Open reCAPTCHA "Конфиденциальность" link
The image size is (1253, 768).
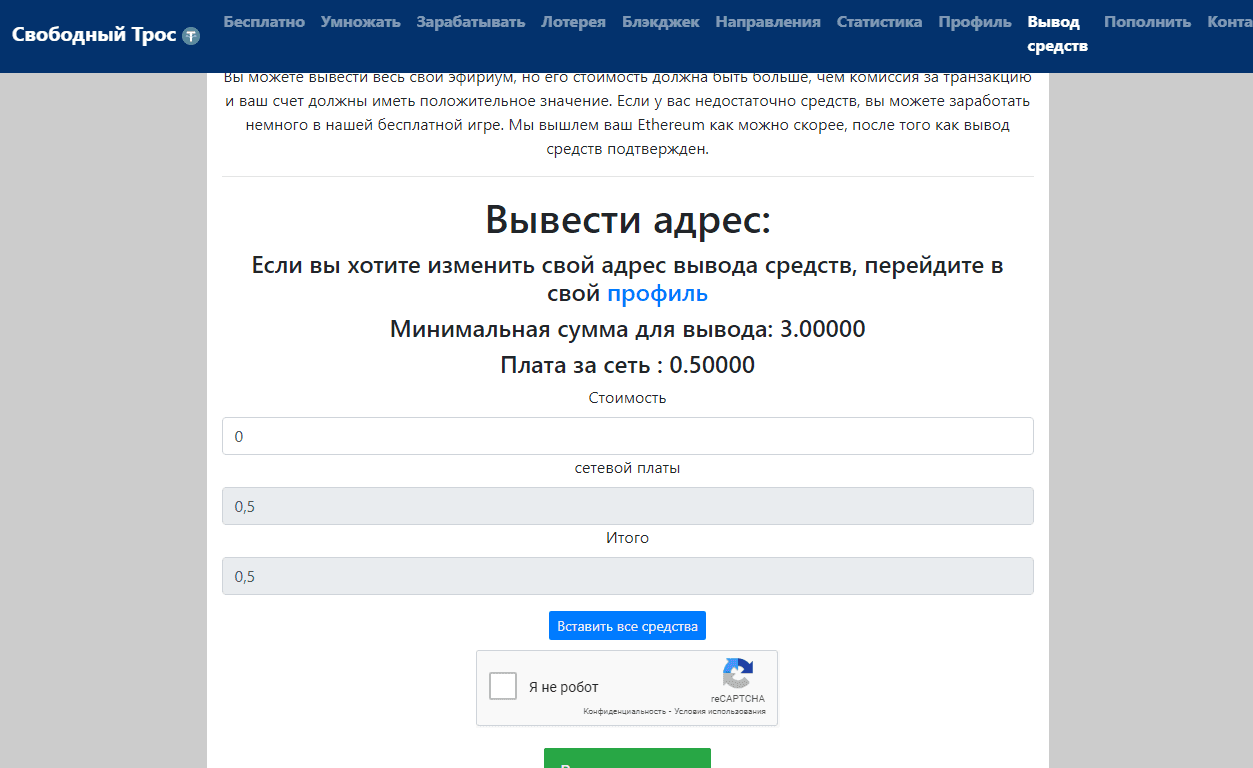(625, 712)
